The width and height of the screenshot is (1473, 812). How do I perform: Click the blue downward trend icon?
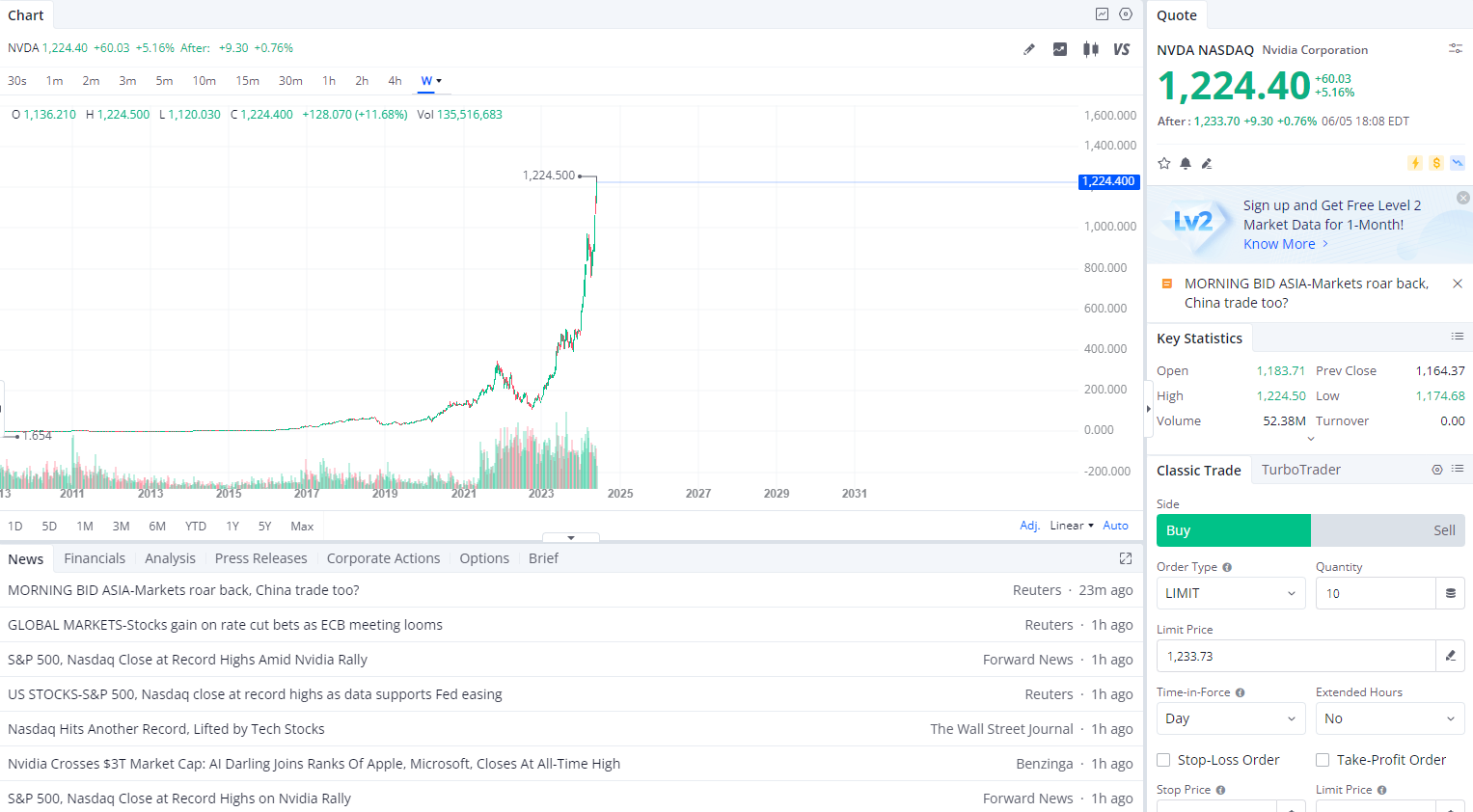click(x=1458, y=163)
